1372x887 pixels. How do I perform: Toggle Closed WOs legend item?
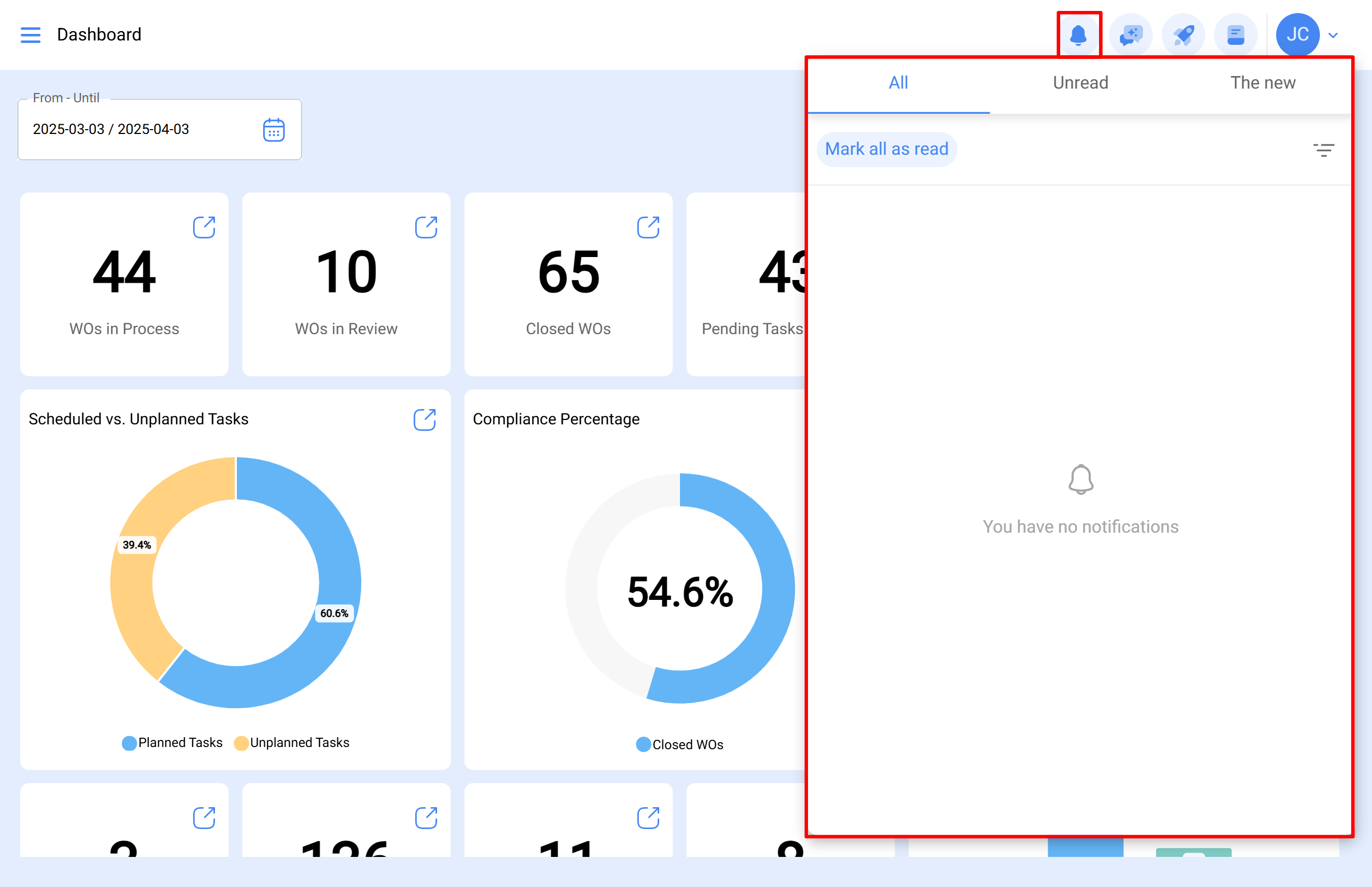point(680,745)
